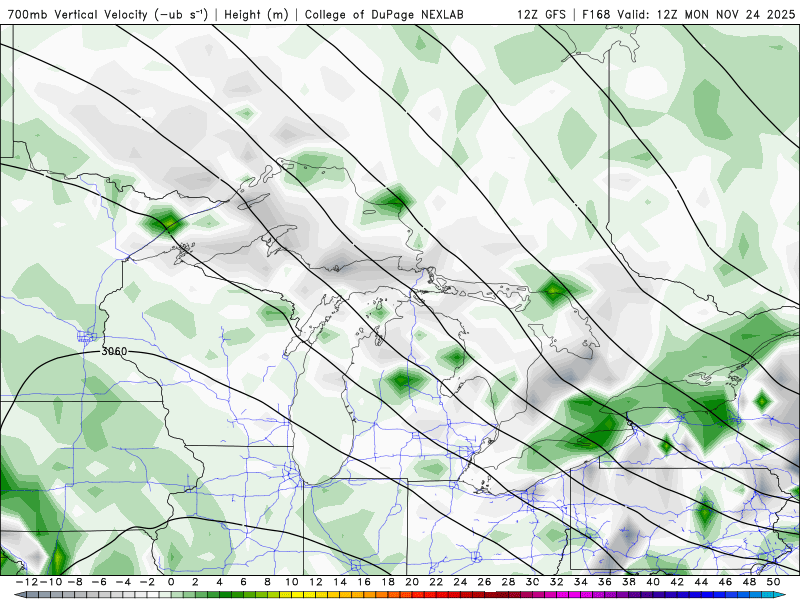The image size is (800, 600).
Task: Click the '34' color scale label
Action: coord(581,582)
